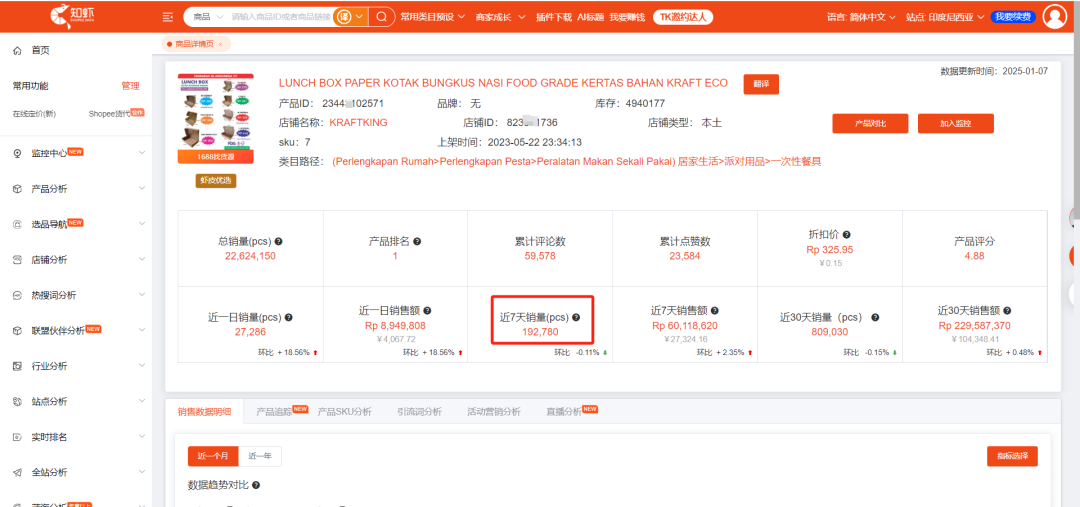Open 在线定价(新) shortcut
1080x507 pixels.
(x=34, y=114)
